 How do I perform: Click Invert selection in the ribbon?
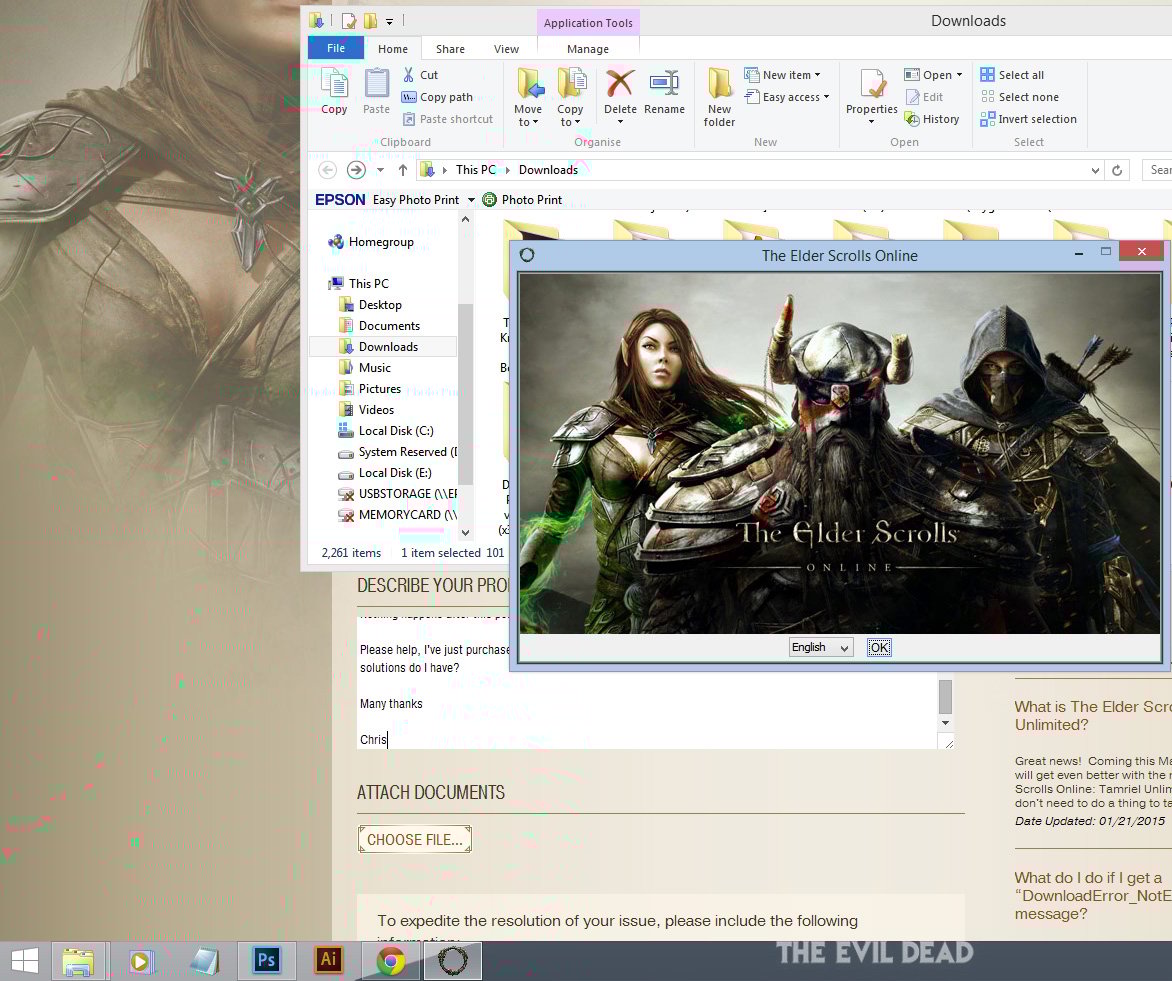coord(1028,119)
